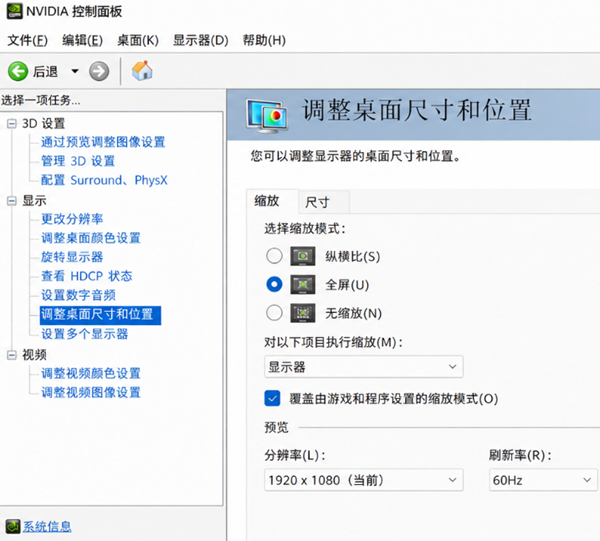Open the 对以下项目执行缩放 显示器 dropdown
The image size is (600, 541).
[364, 367]
